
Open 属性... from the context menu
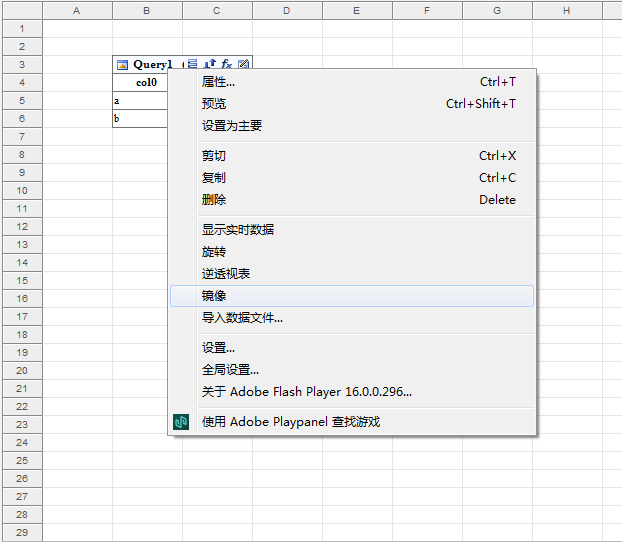[x=352, y=82]
